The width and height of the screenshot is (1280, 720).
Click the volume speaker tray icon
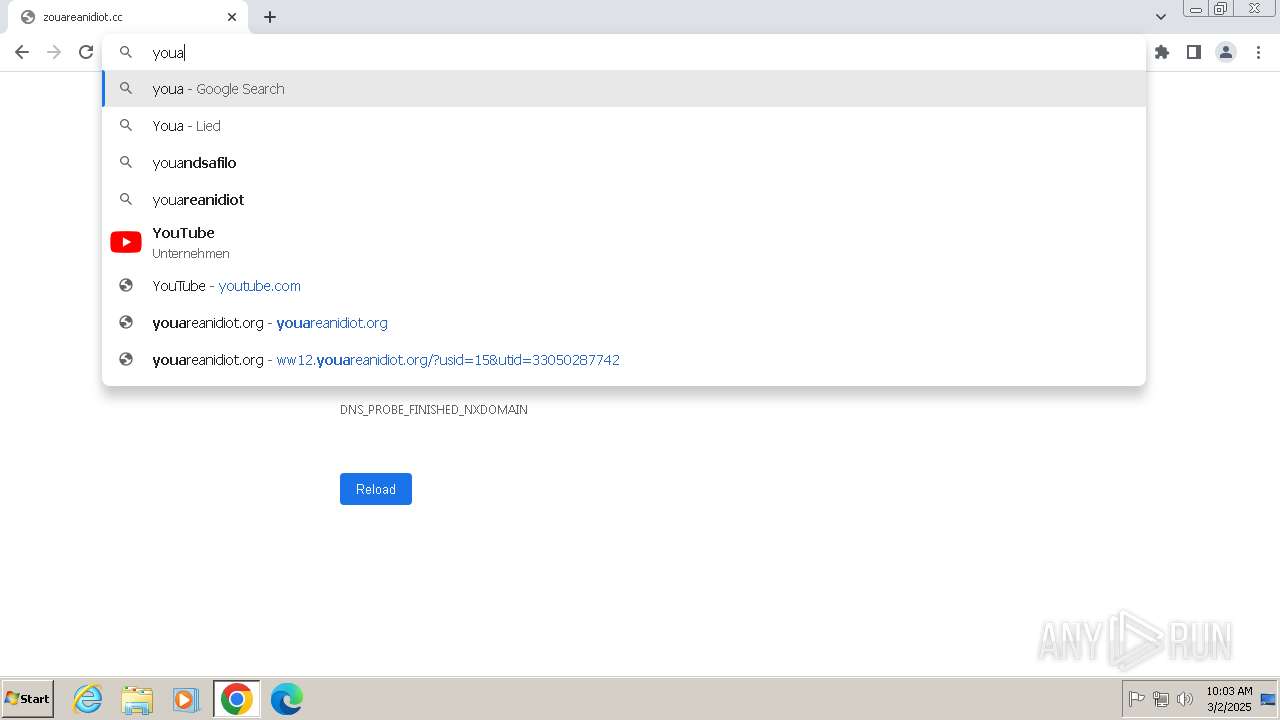tap(1185, 699)
